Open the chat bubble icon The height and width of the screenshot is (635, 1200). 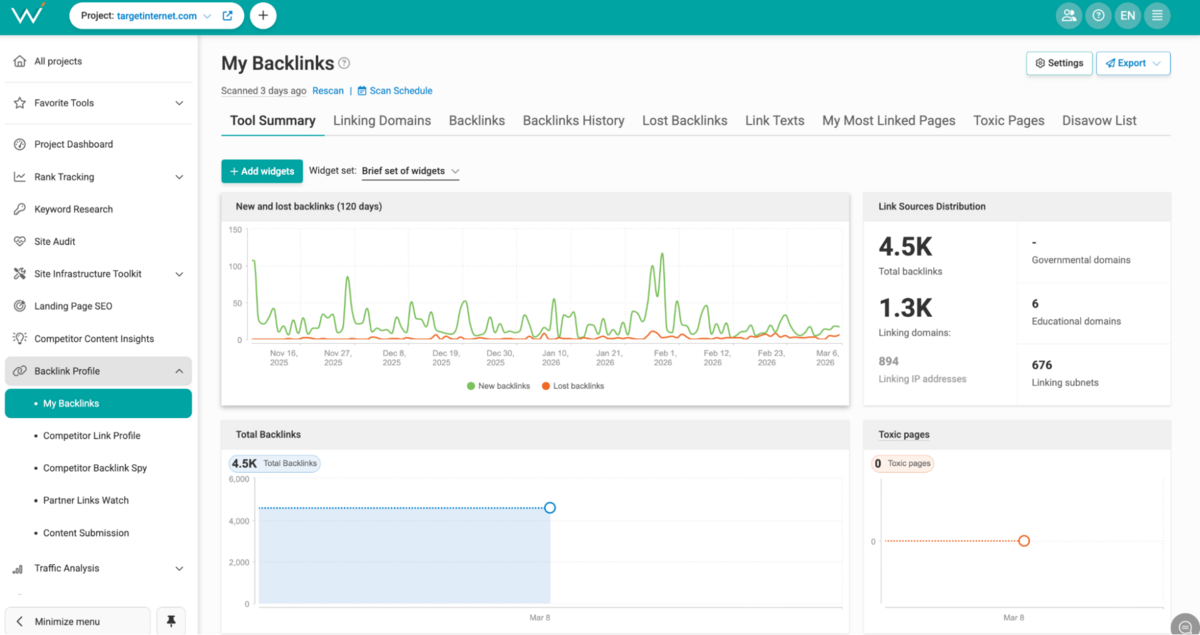pyautogui.click(x=1185, y=627)
